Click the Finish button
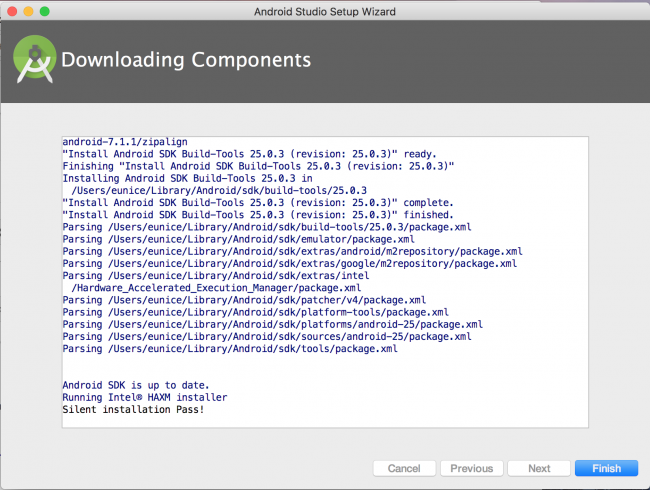This screenshot has width=650, height=490. pyautogui.click(x=606, y=468)
